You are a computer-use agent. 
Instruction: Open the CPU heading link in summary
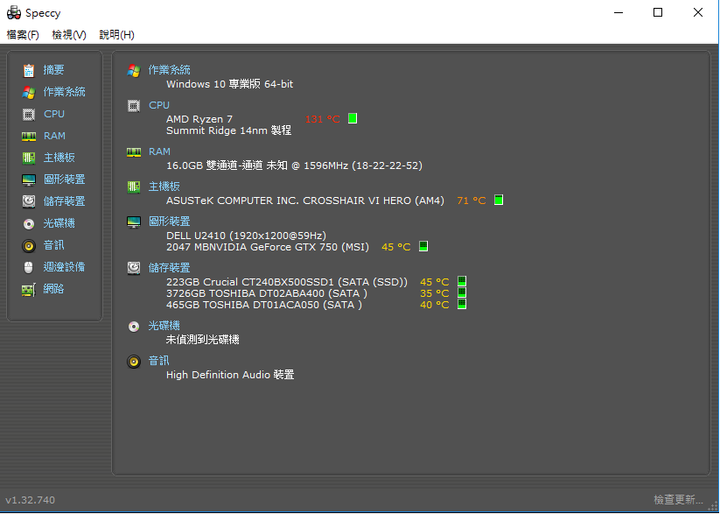[x=159, y=105]
